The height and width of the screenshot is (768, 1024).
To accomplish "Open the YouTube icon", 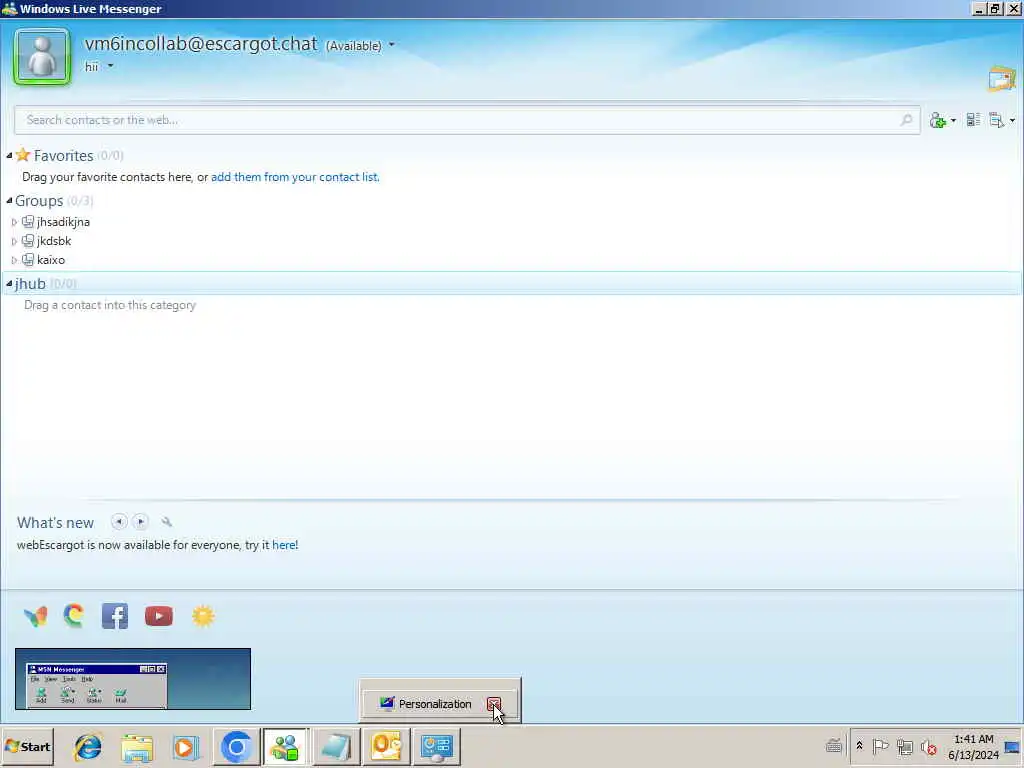I will point(159,616).
